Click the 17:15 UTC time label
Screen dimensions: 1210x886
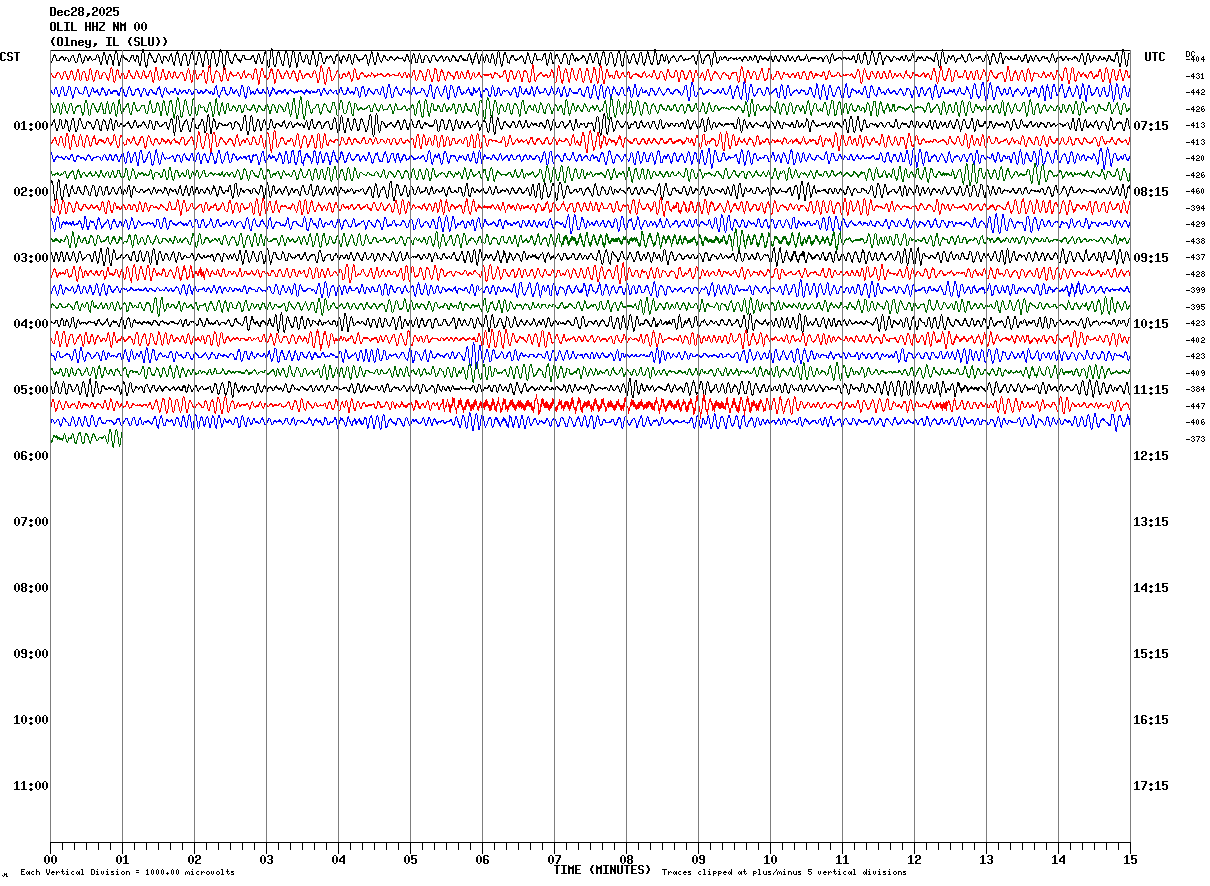[1151, 786]
